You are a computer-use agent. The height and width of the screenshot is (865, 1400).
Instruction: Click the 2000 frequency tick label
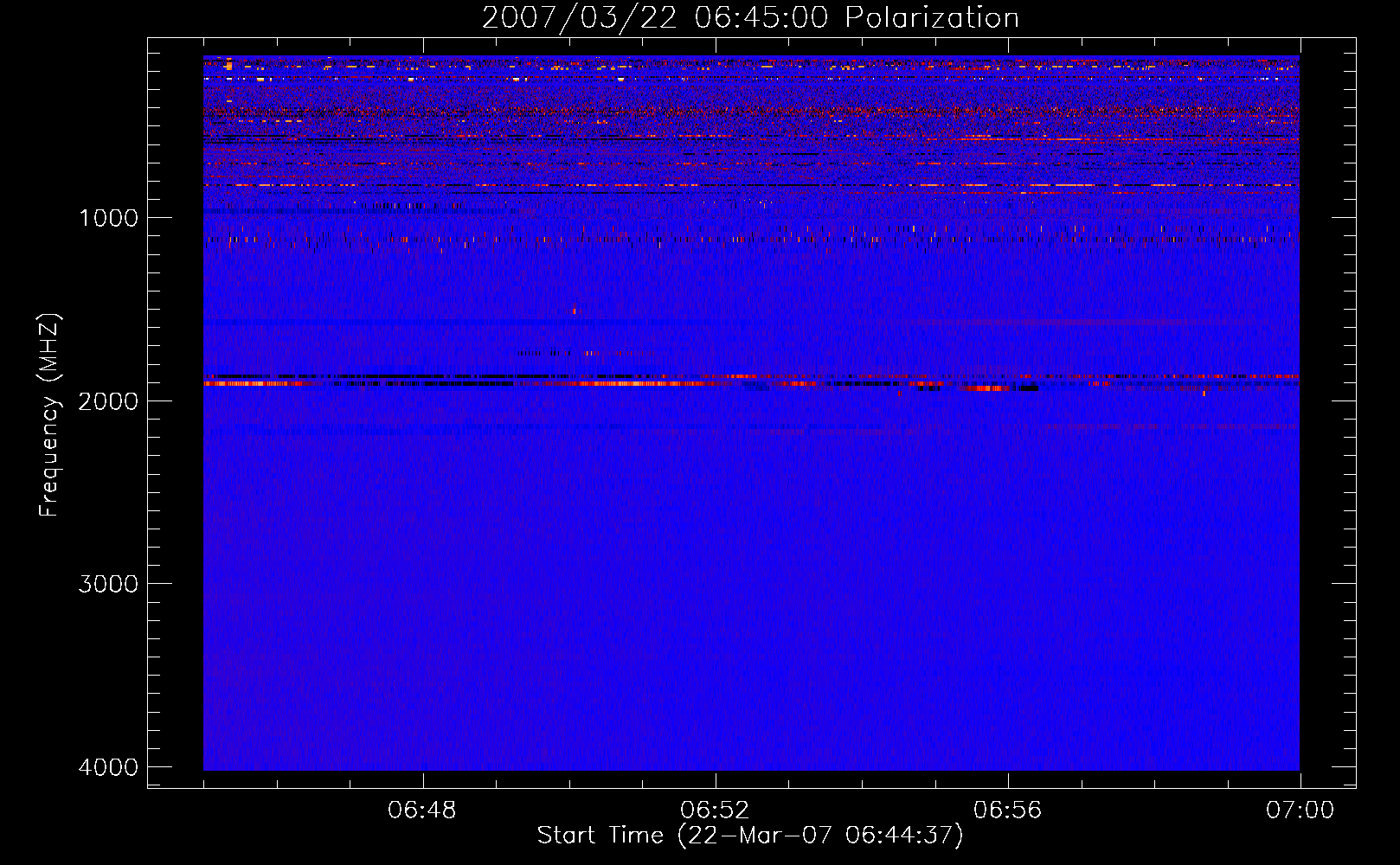pyautogui.click(x=108, y=401)
